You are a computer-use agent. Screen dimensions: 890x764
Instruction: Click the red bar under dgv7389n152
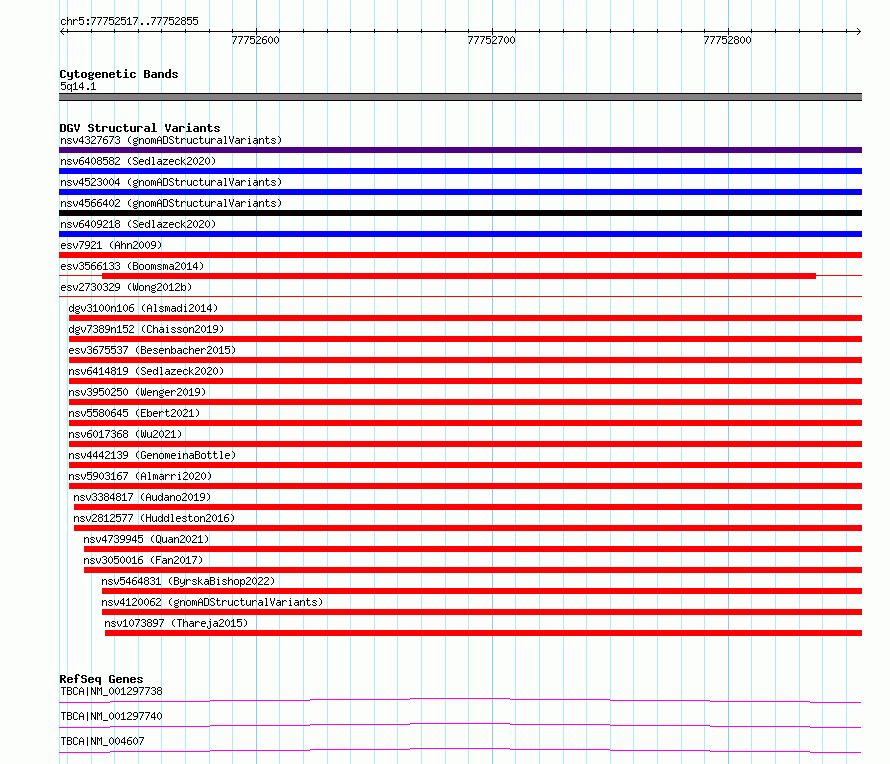[465, 339]
